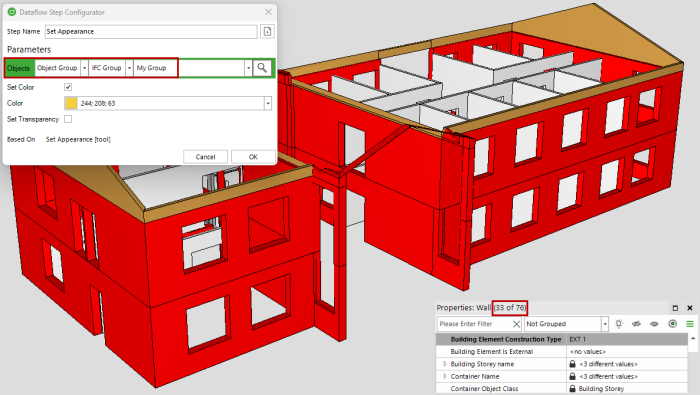Expand the Building Storey name row

[x=445, y=364]
